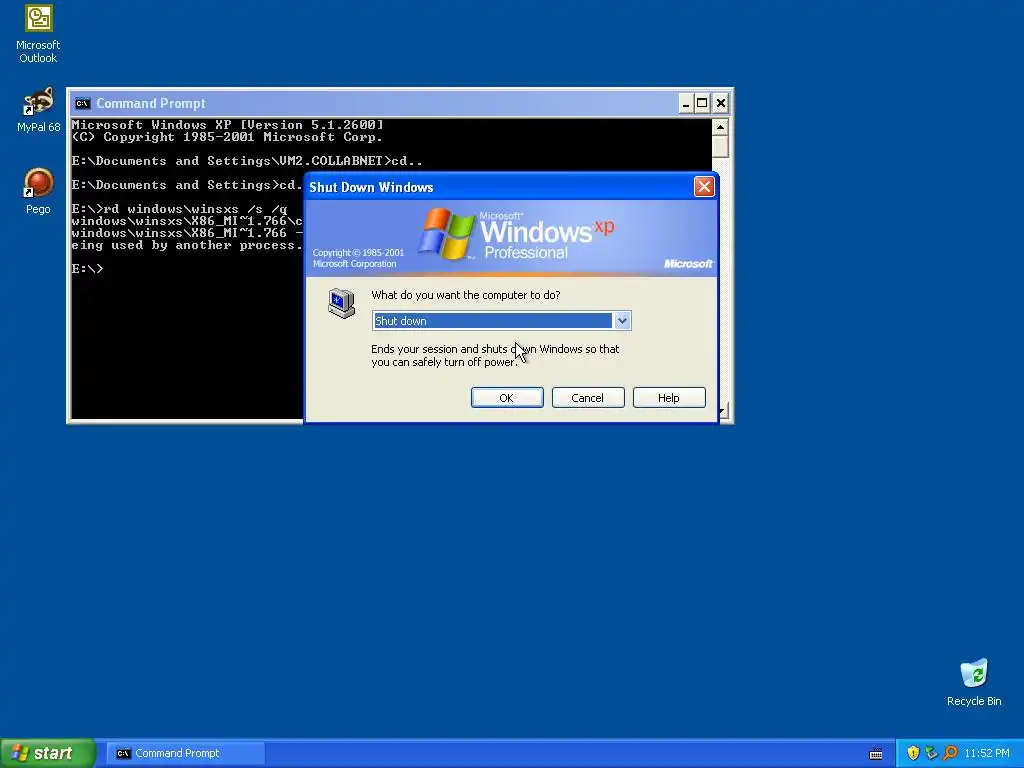Open Help in the shutdown dialog
Image resolution: width=1024 pixels, height=768 pixels.
[669, 398]
